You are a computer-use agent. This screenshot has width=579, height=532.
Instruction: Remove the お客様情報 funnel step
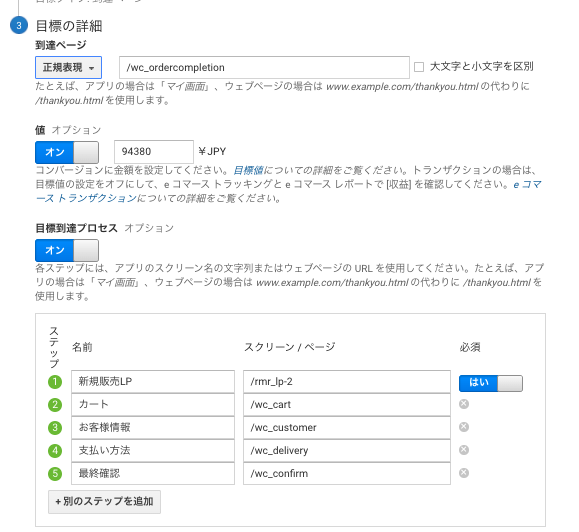[464, 427]
